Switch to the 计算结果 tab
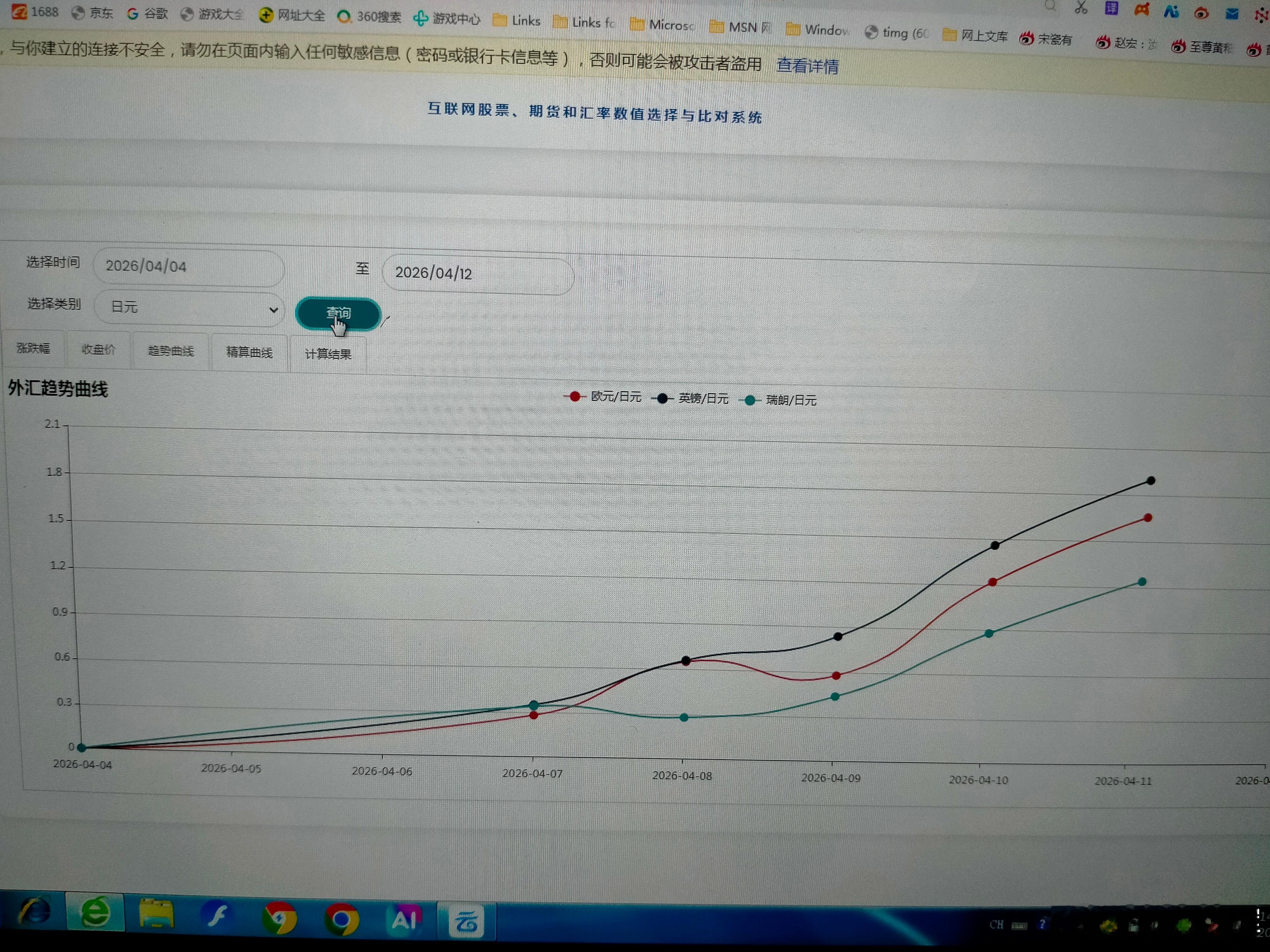 [x=328, y=354]
